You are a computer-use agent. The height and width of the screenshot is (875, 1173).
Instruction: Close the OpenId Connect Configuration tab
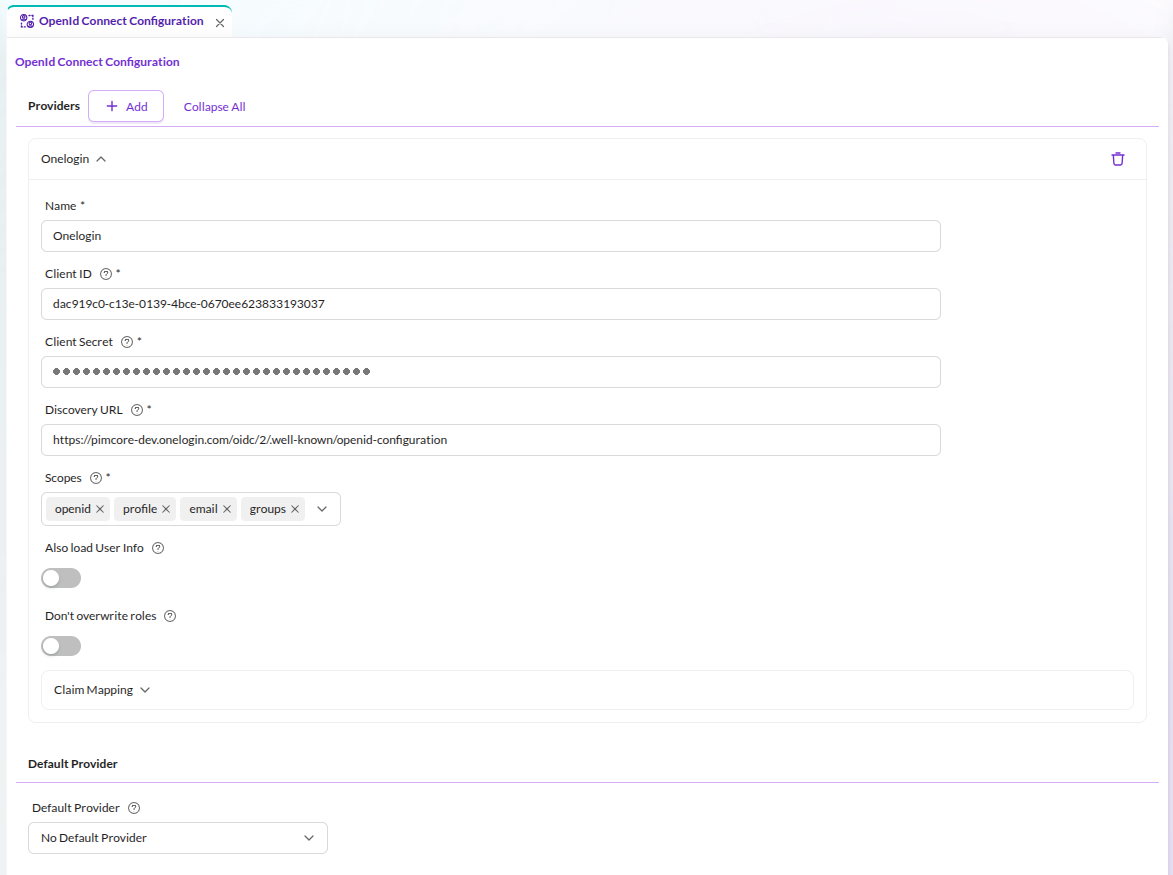220,22
